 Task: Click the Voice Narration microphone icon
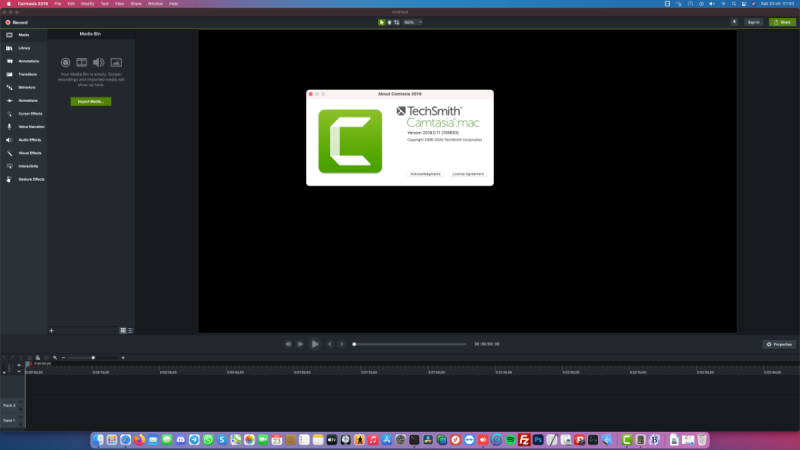tap(9, 127)
